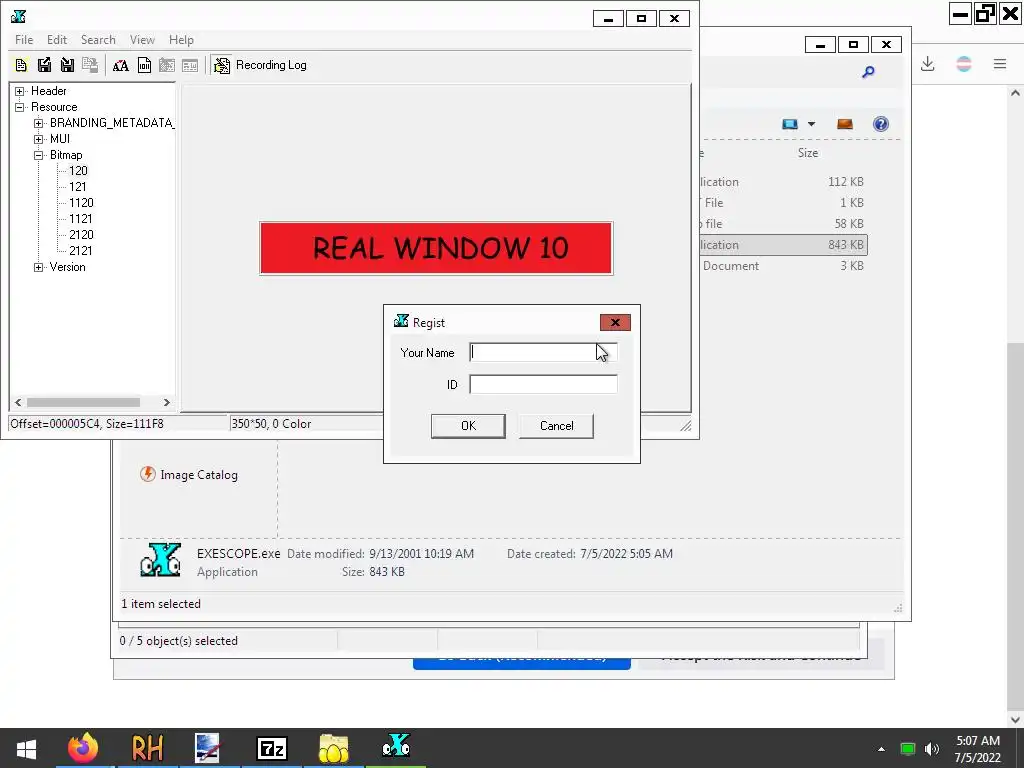Viewport: 1024px width, 768px height.
Task: Select bitmap resource 121
Action: point(78,187)
